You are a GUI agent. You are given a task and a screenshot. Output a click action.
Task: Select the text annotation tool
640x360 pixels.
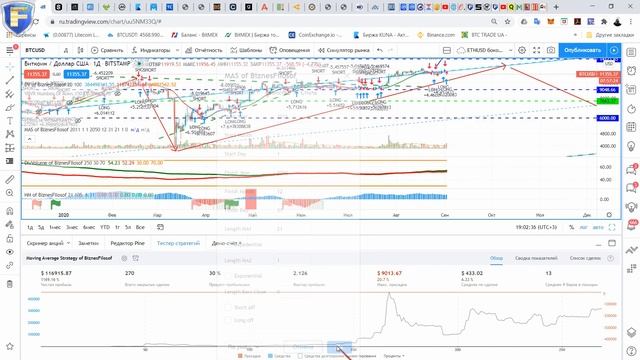point(10,121)
